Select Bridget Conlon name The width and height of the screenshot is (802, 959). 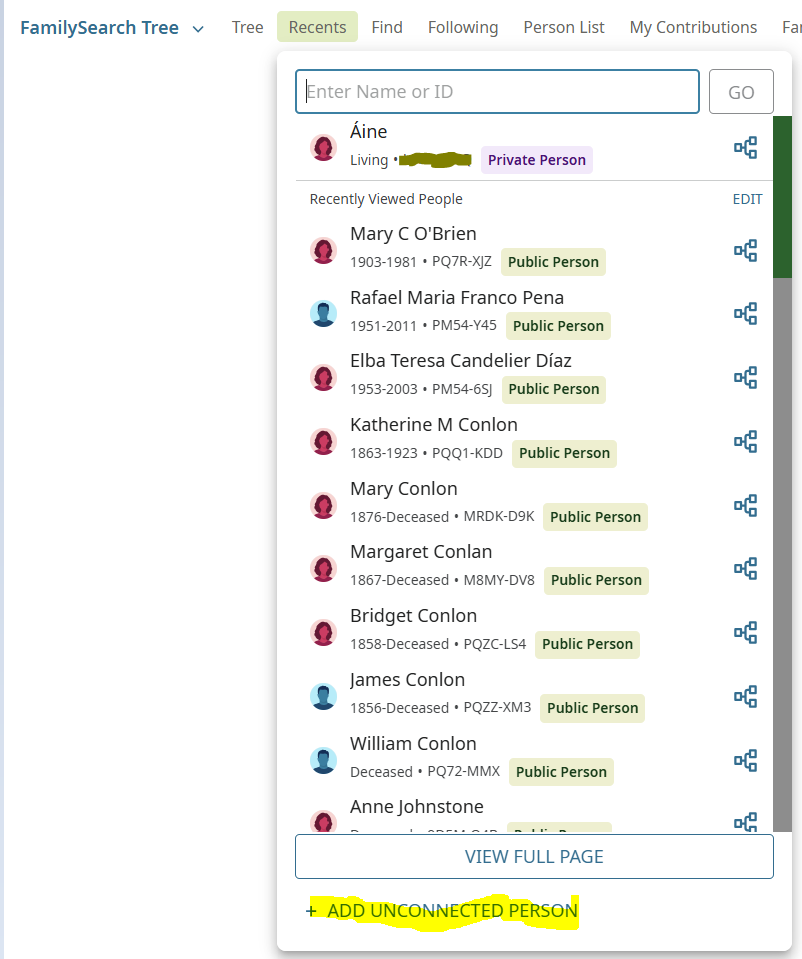click(413, 616)
